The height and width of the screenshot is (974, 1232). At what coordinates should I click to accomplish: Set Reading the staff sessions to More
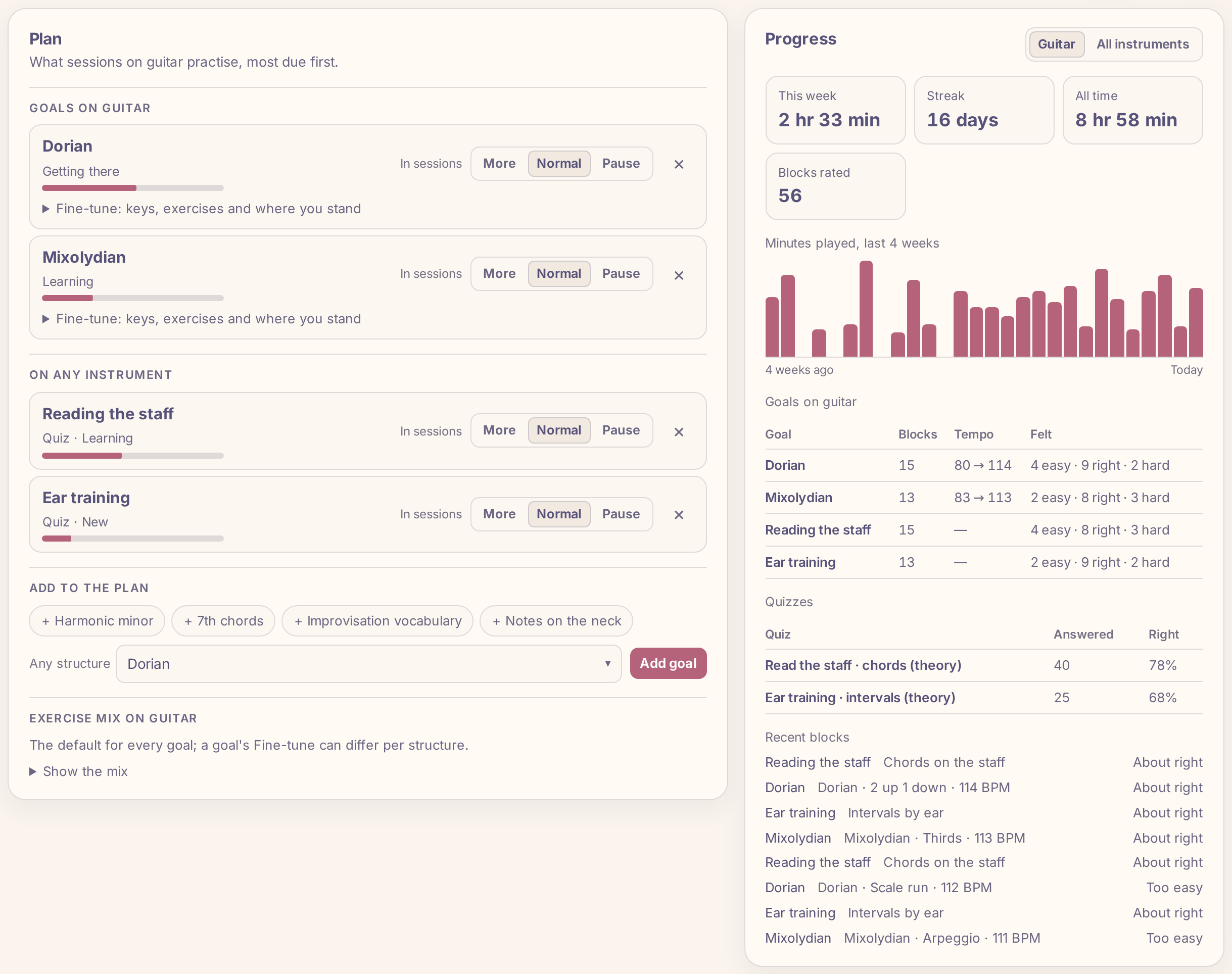tap(499, 430)
